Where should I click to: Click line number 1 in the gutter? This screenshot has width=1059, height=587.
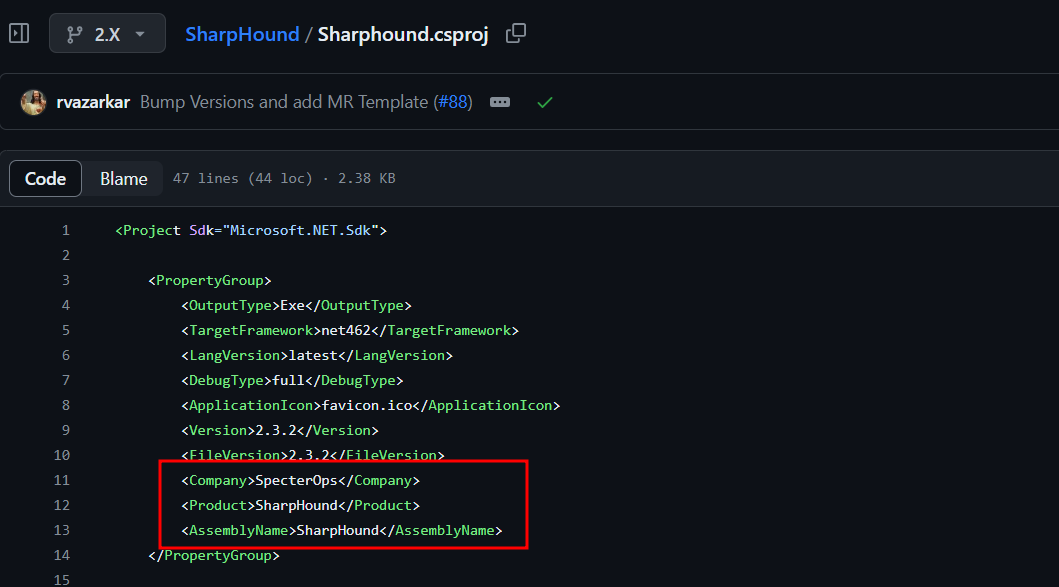65,229
